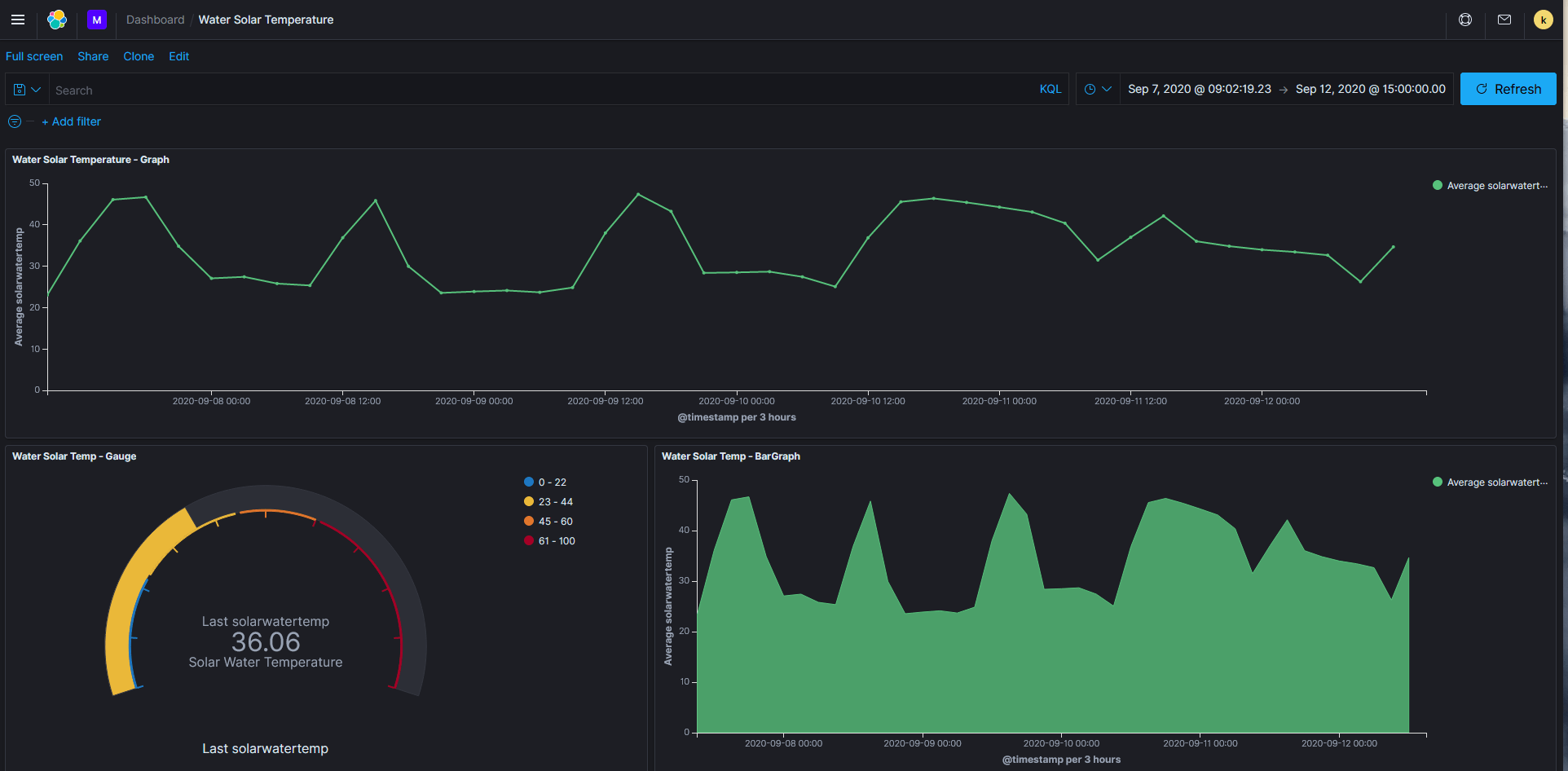1568x771 pixels.
Task: Click the saved queries disk icon
Action: click(20, 89)
